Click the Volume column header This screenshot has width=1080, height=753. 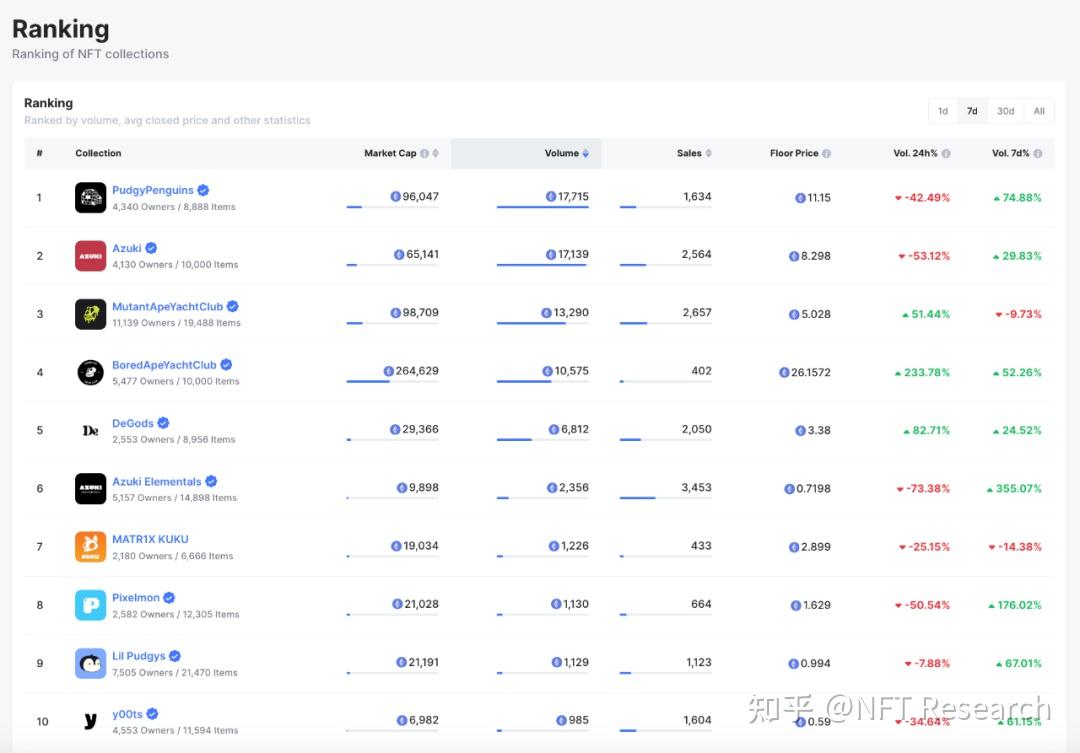[x=526, y=154]
